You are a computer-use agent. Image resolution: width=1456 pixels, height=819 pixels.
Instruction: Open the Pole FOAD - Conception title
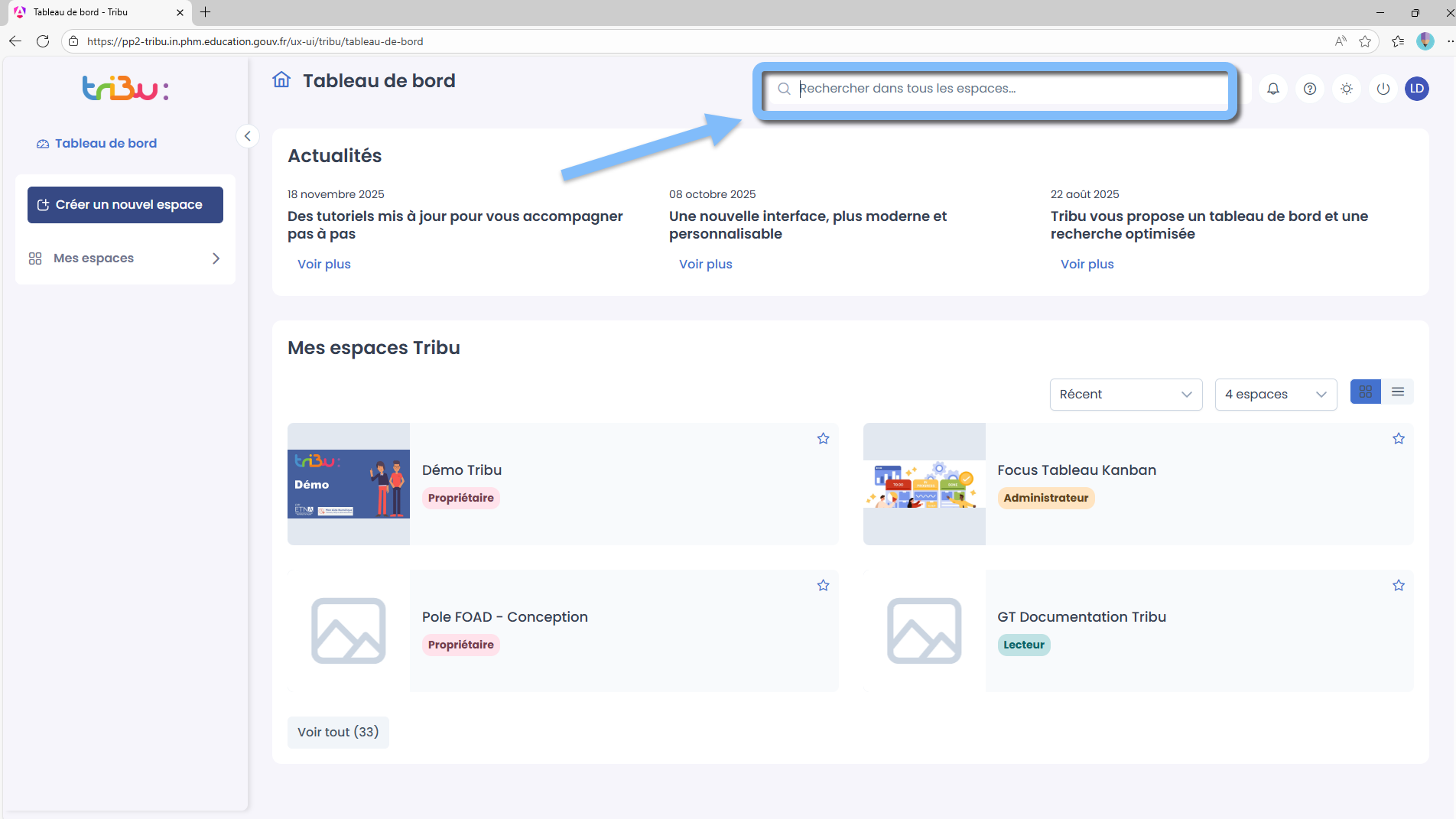[x=505, y=617]
